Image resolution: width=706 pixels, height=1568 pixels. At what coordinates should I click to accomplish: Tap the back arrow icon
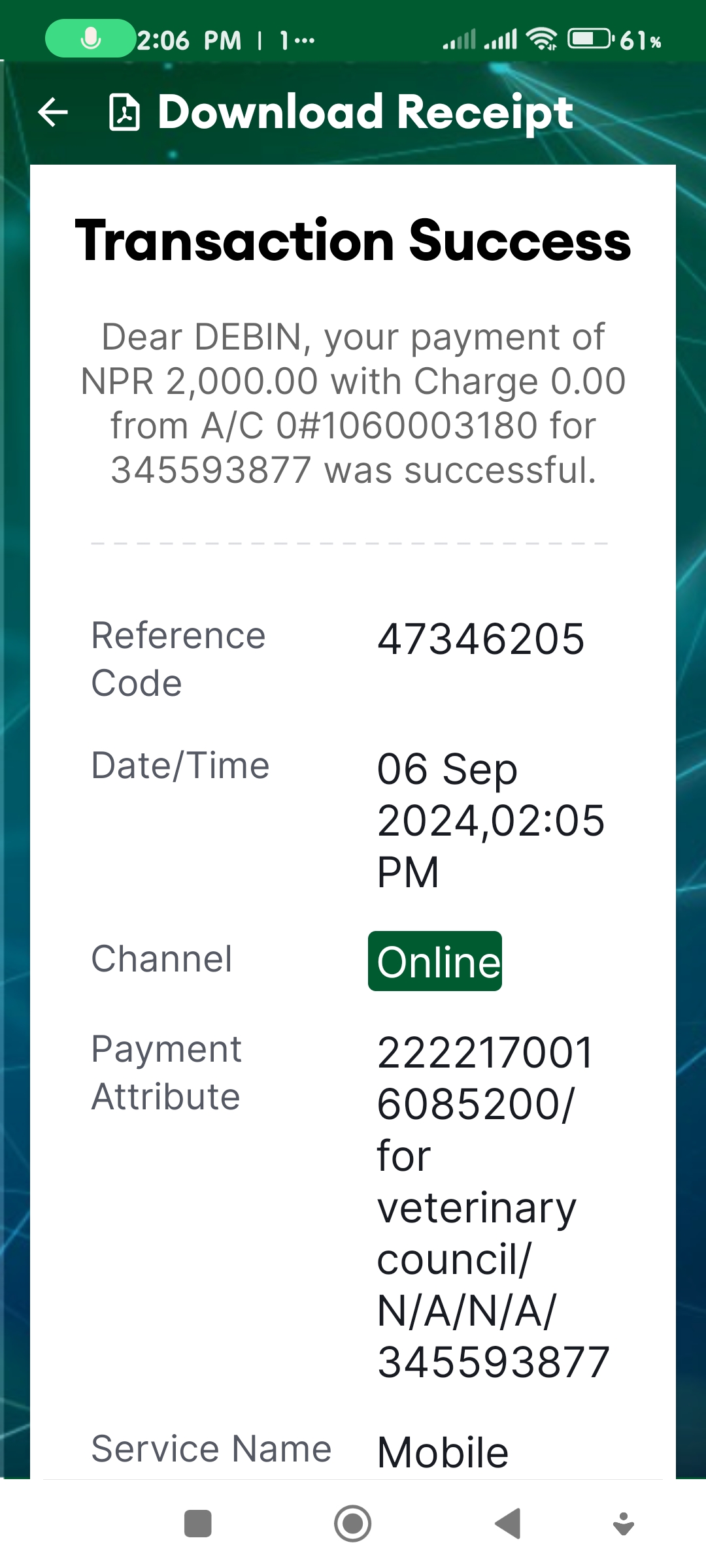53,112
